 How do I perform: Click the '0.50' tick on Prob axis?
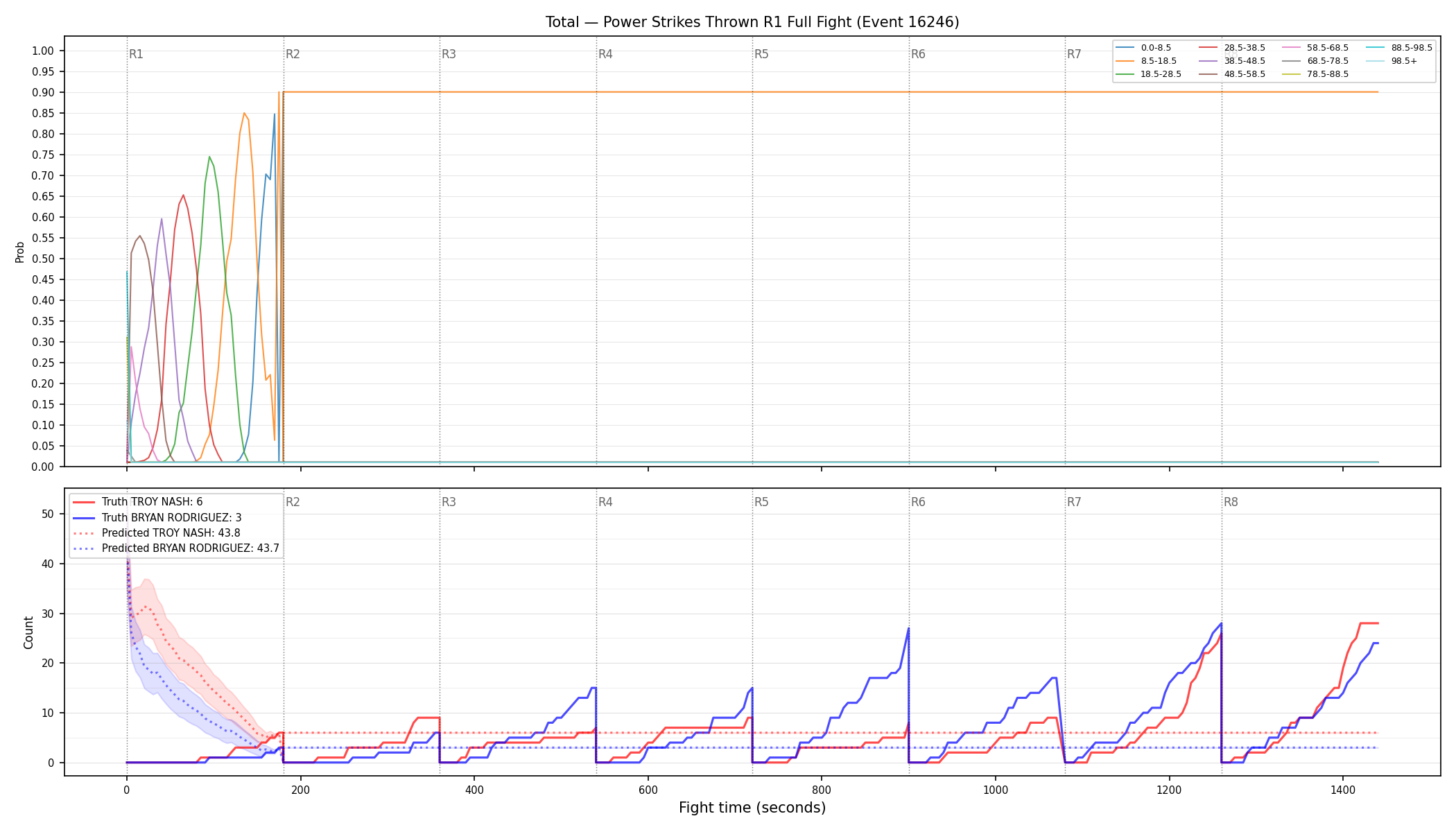43,259
